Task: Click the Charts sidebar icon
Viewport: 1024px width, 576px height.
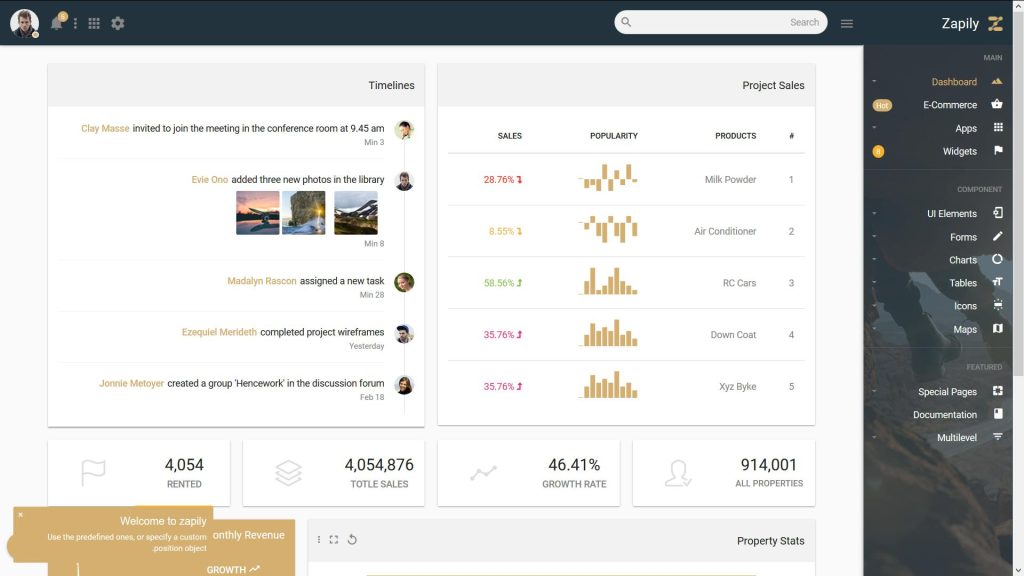Action: point(996,259)
